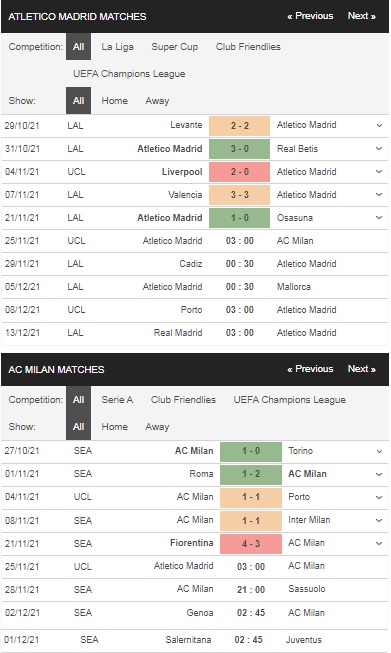This screenshot has width=391, height=653.
Task: Go to Previous AC Milan matches
Action: (x=310, y=369)
